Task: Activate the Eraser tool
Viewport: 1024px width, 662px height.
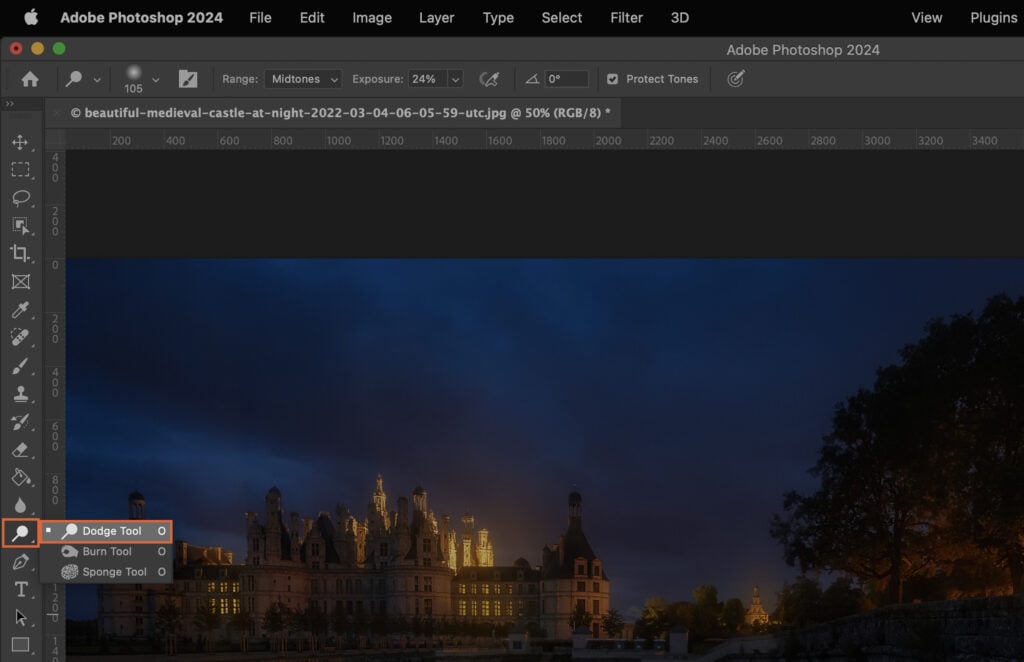Action: pos(20,447)
